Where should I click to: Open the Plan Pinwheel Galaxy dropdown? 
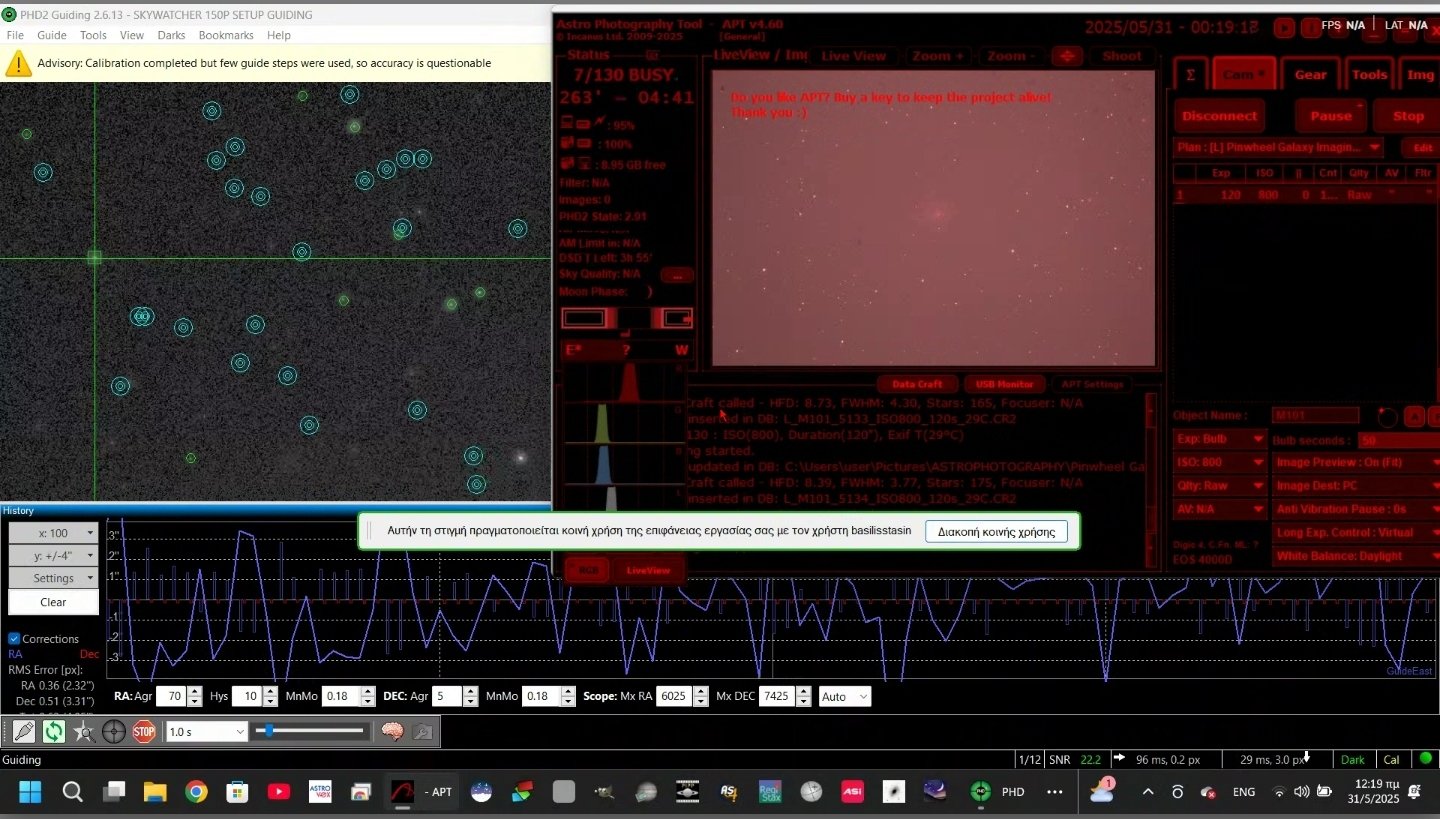pos(1278,147)
